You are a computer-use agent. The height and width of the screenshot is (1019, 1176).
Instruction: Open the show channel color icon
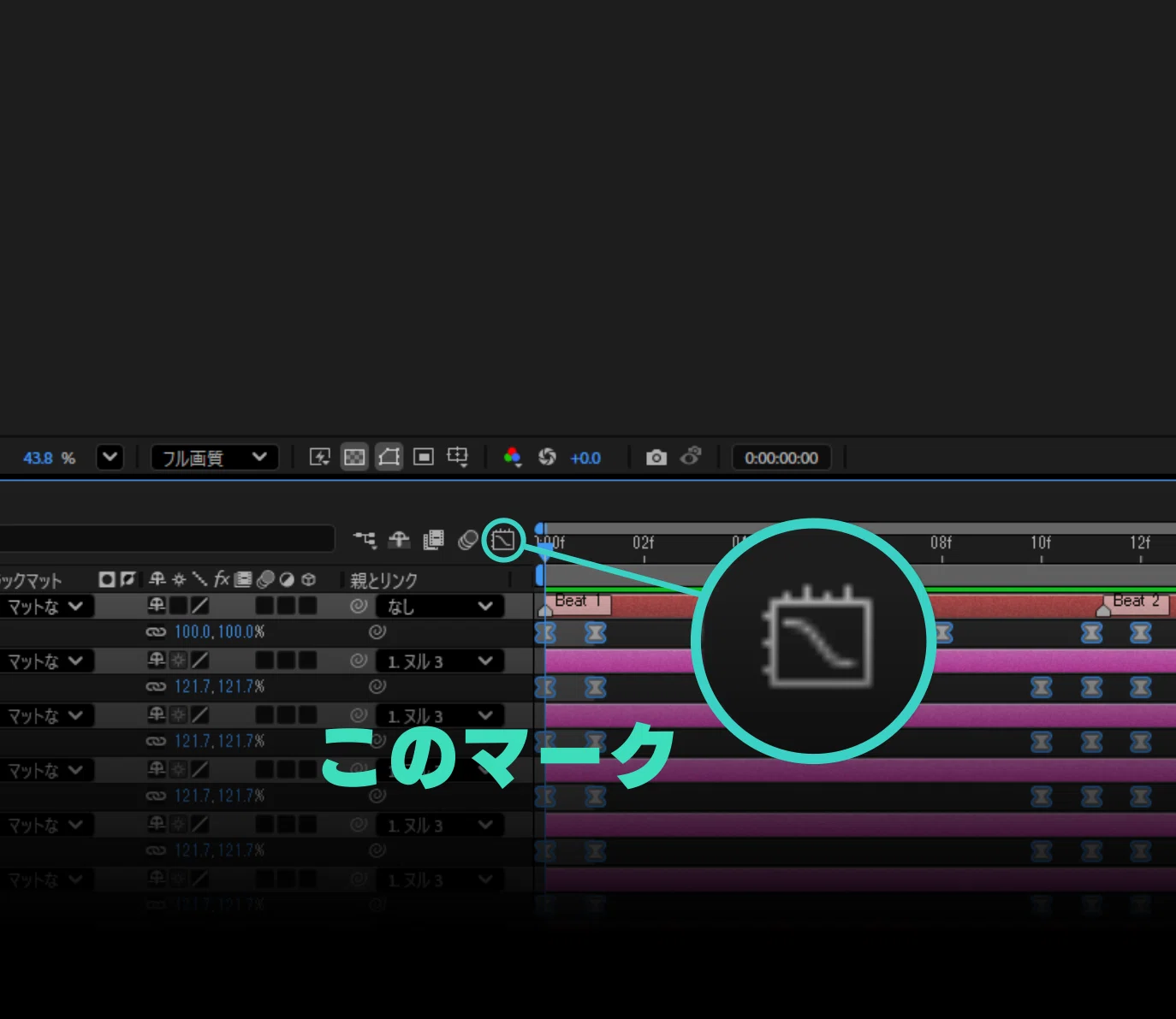click(512, 457)
